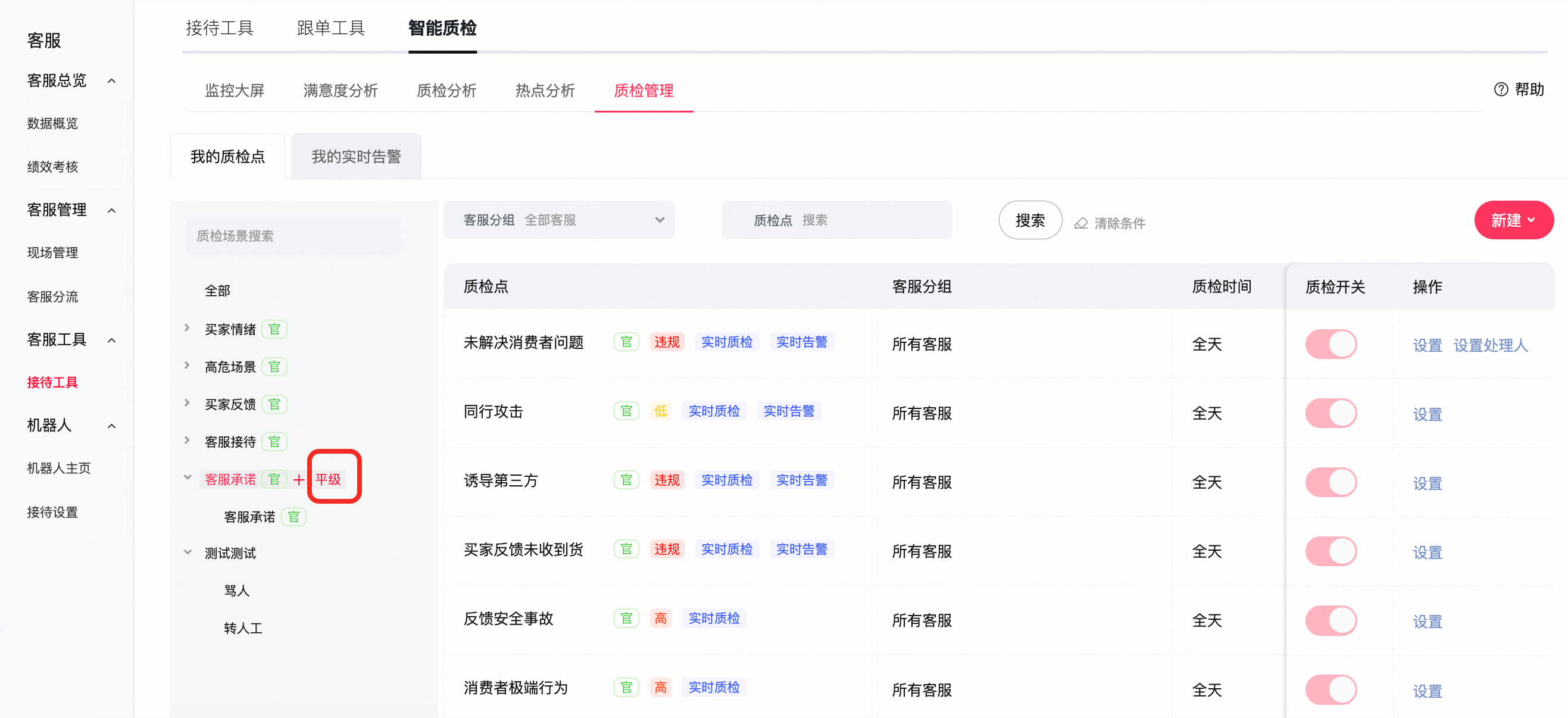Collapse the 客服总览 sidebar section
Viewport: 1568px width, 718px height.
(x=111, y=81)
